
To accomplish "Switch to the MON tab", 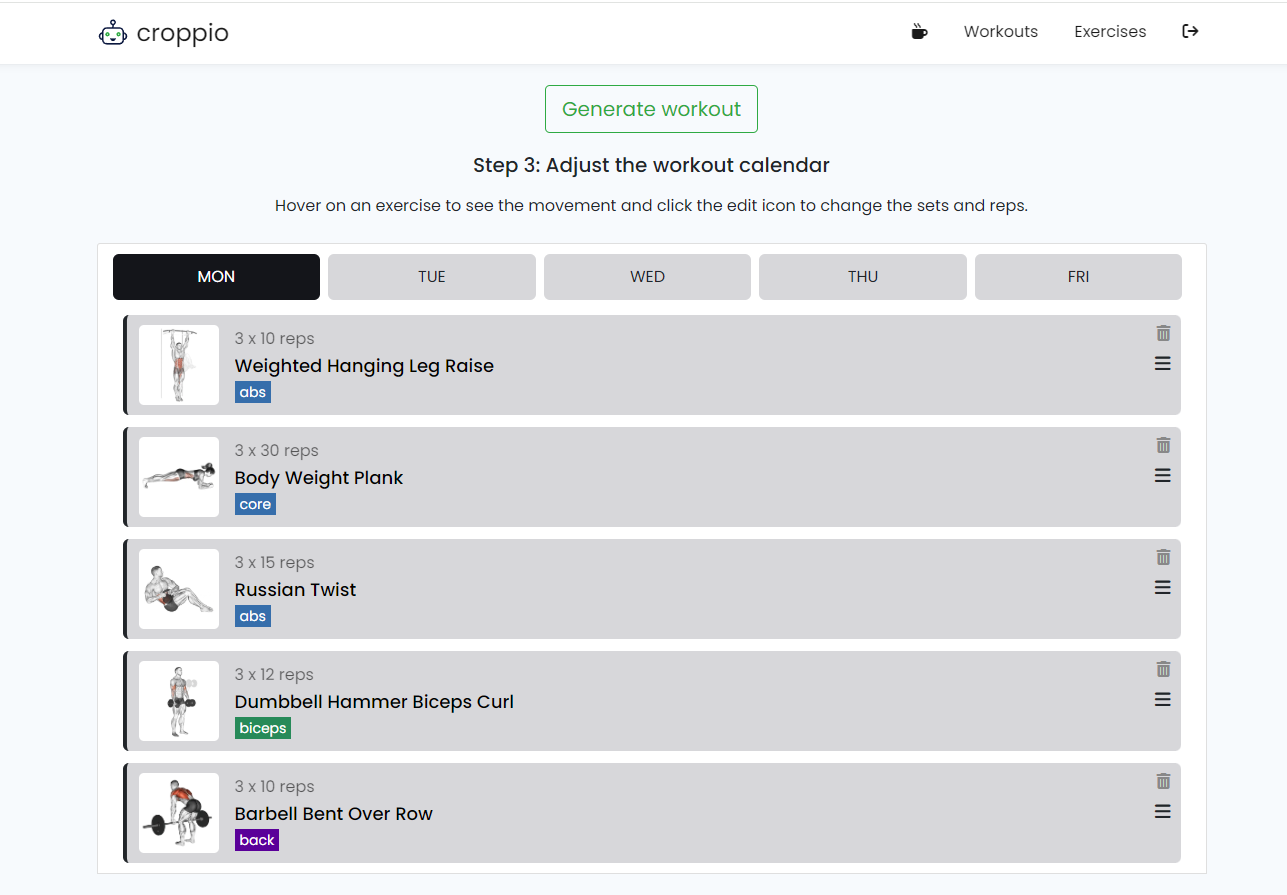I will click(x=216, y=277).
